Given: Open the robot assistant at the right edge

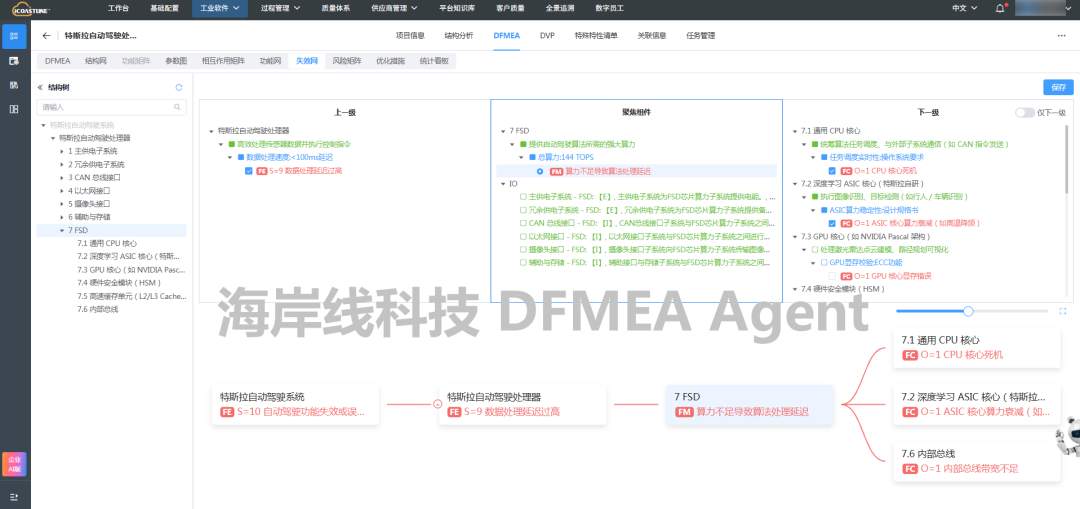Looking at the screenshot, I should pyautogui.click(x=1069, y=439).
